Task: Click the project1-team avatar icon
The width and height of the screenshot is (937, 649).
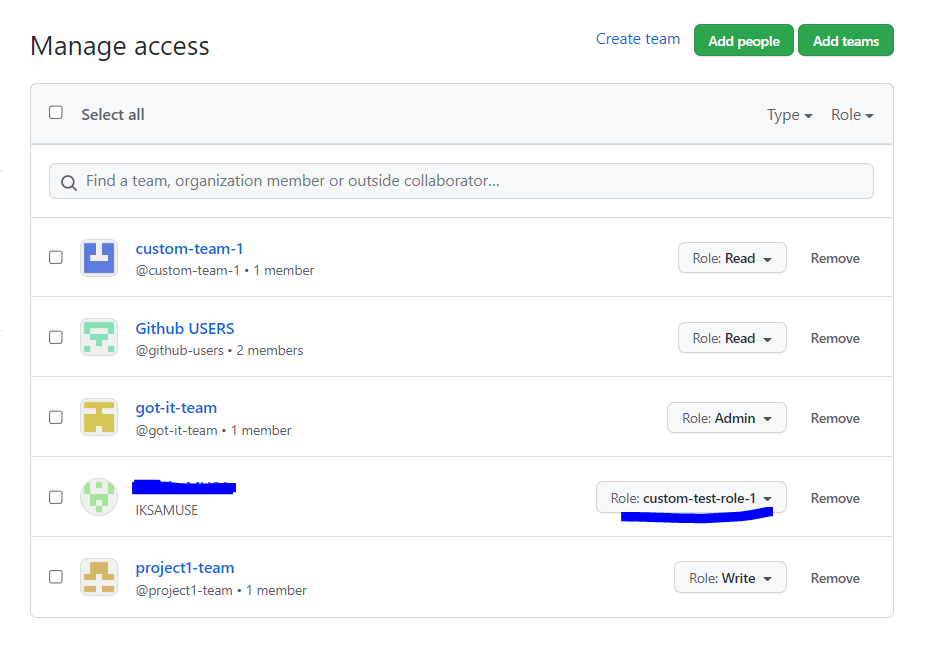Action: pyautogui.click(x=98, y=576)
